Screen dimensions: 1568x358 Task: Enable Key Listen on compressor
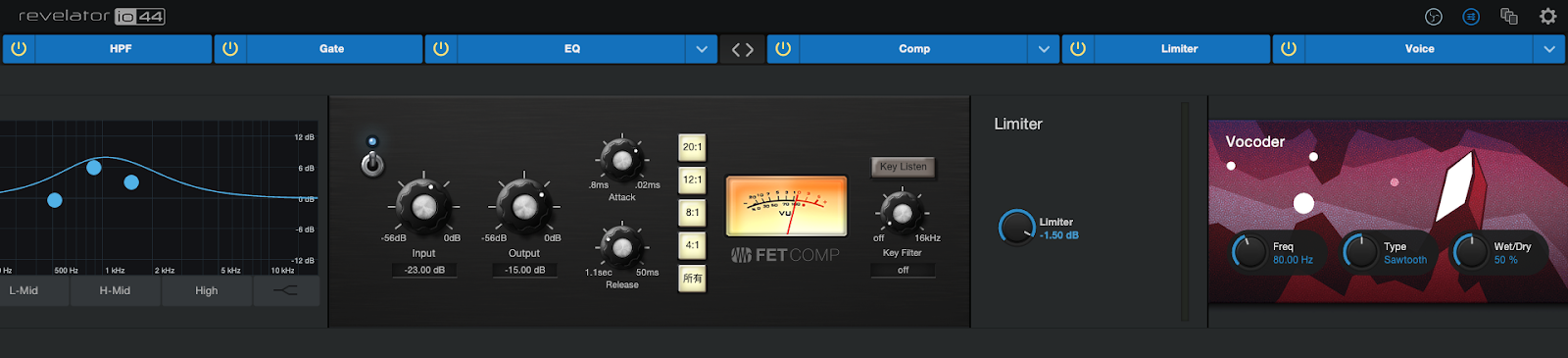point(903,167)
